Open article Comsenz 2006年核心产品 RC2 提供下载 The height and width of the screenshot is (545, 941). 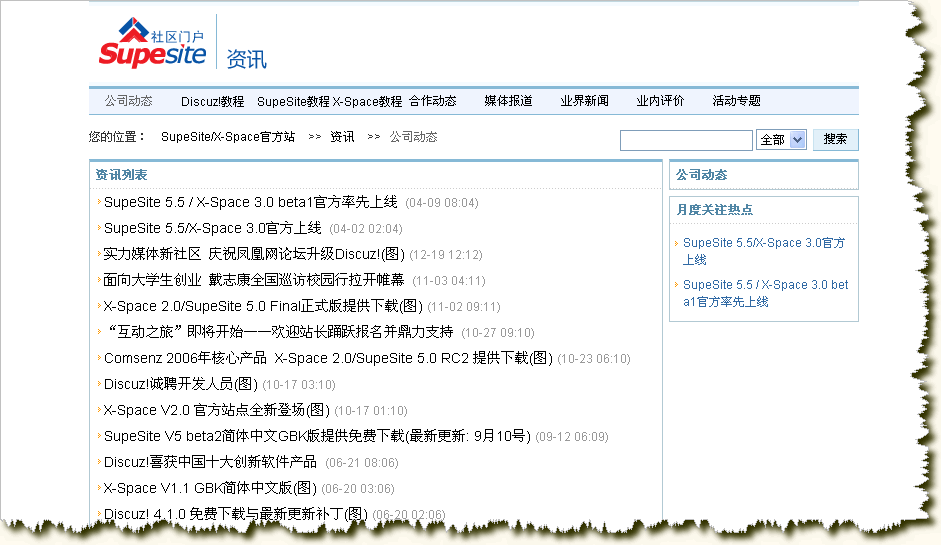pos(328,358)
